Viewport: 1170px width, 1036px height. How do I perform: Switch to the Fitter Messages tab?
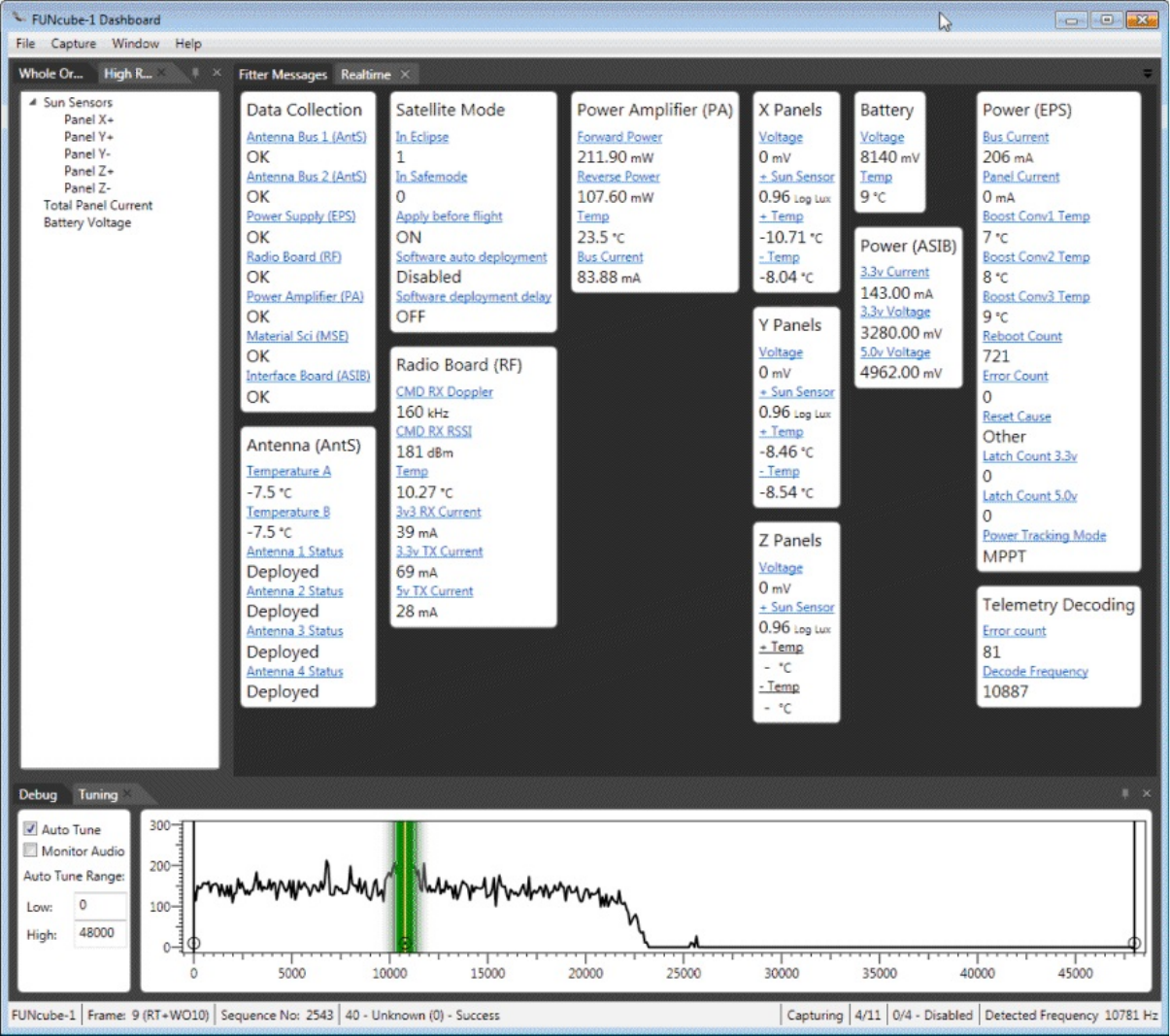tap(283, 75)
